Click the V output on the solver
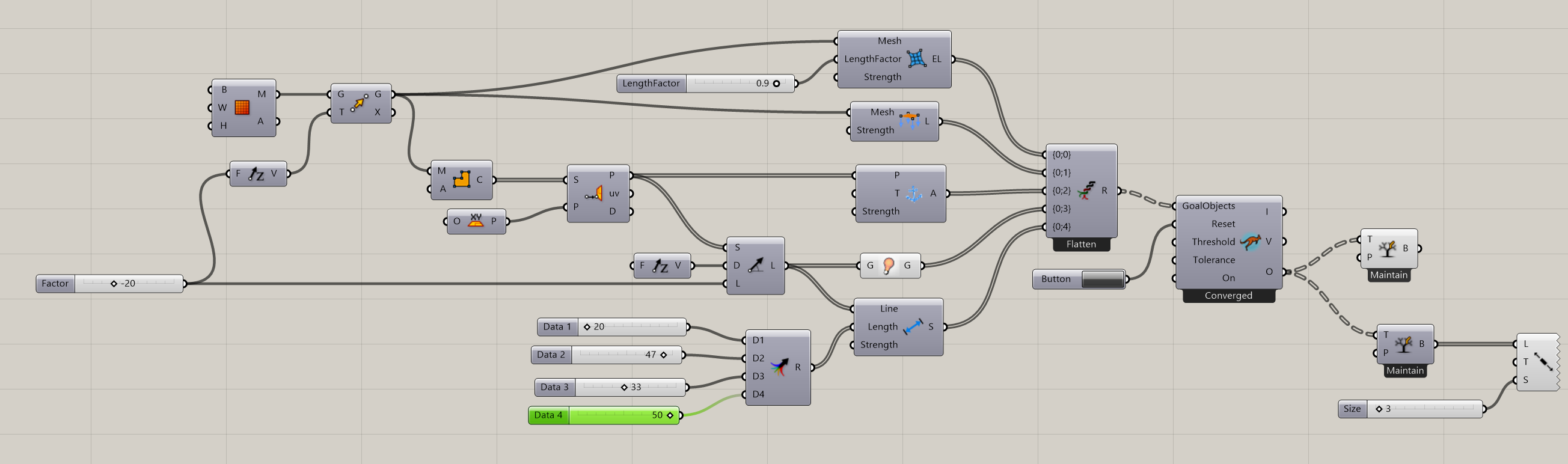The image size is (1568, 464). [1269, 242]
